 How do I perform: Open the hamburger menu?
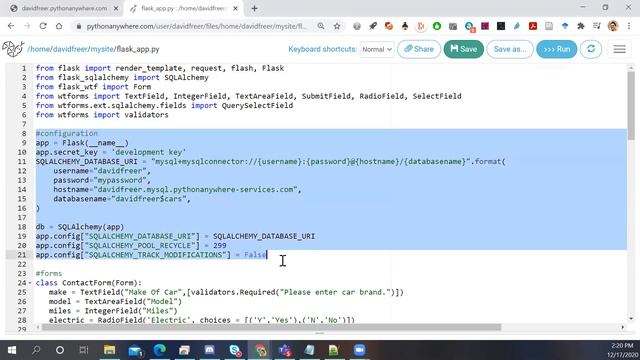tap(619, 49)
